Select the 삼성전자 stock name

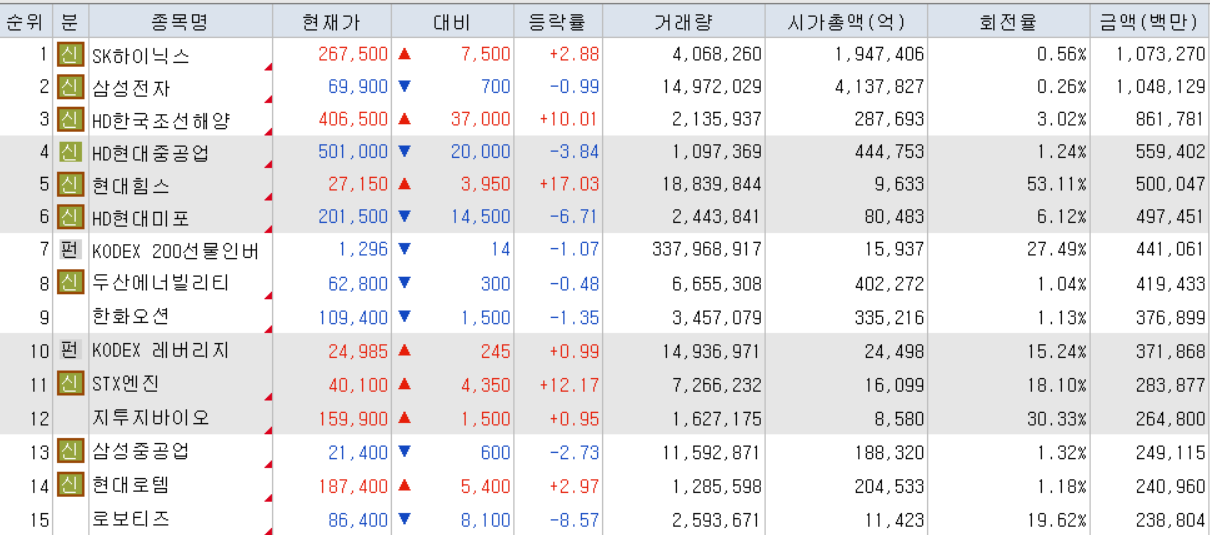tap(130, 87)
